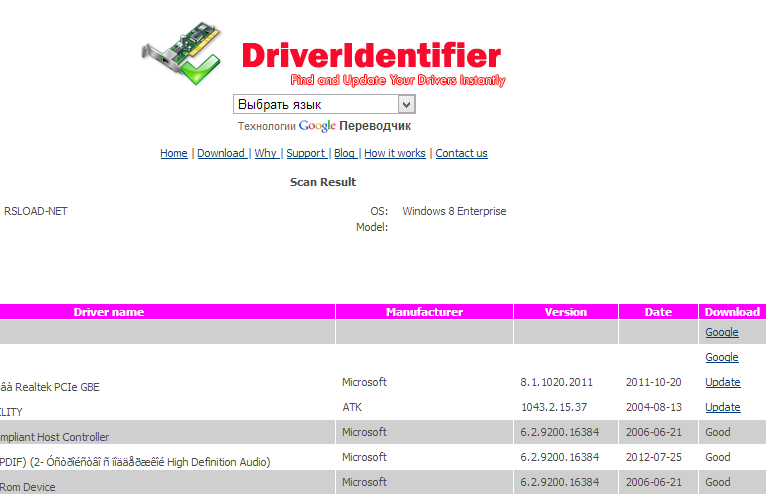Screen dimensions: 769x494
Task: Click the version 8.1.1020.2011 cell
Action: pyautogui.click(x=556, y=382)
